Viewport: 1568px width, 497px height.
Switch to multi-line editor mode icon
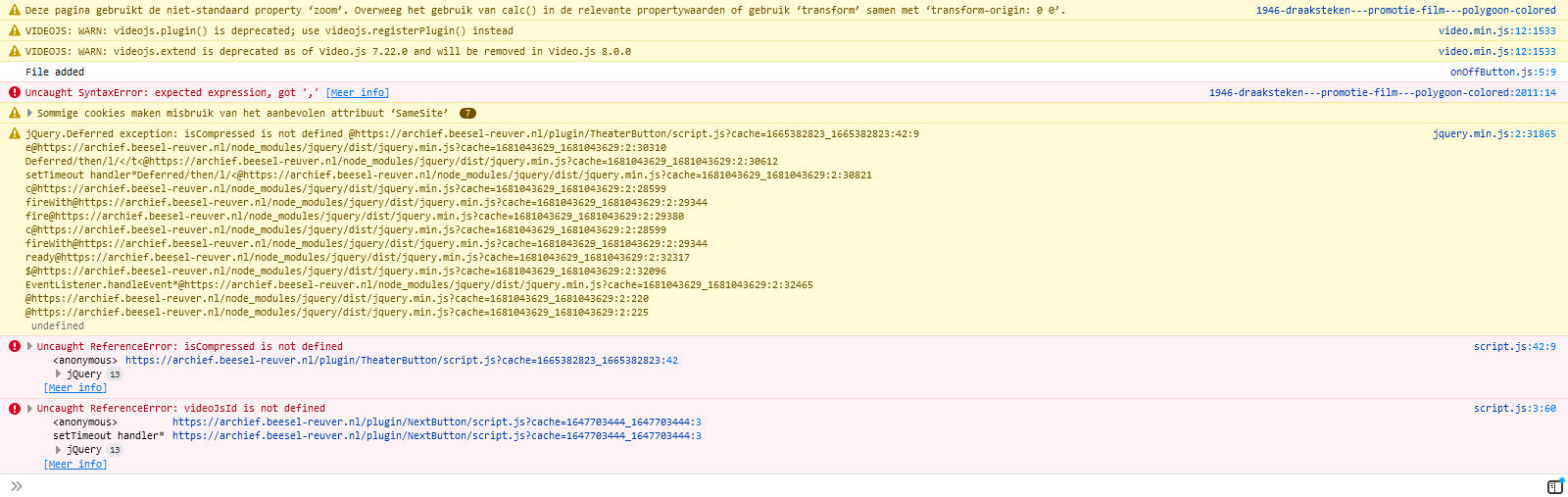click(1555, 486)
